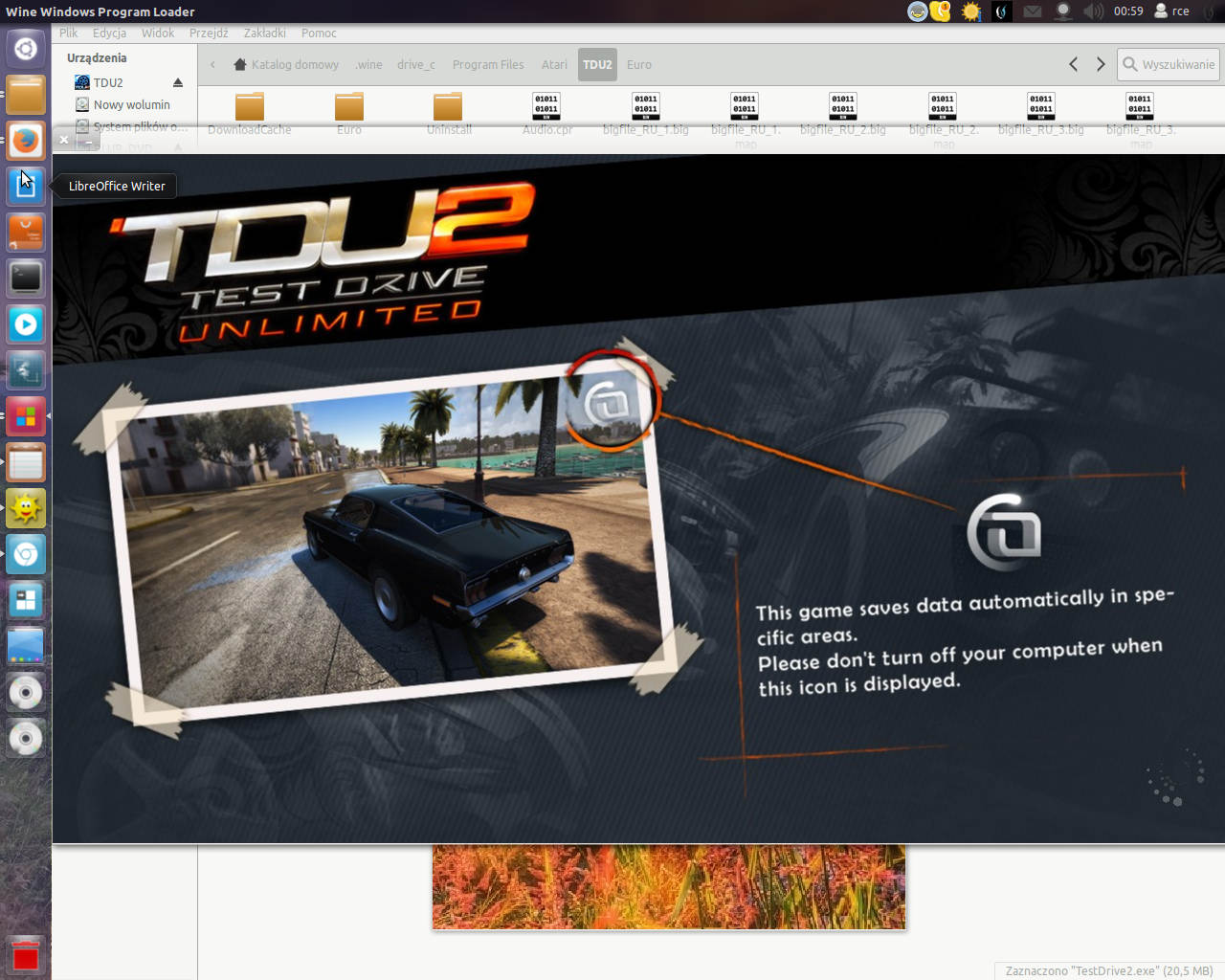Open the Pomoc menu
Viewport: 1225px width, 980px height.
tap(319, 33)
